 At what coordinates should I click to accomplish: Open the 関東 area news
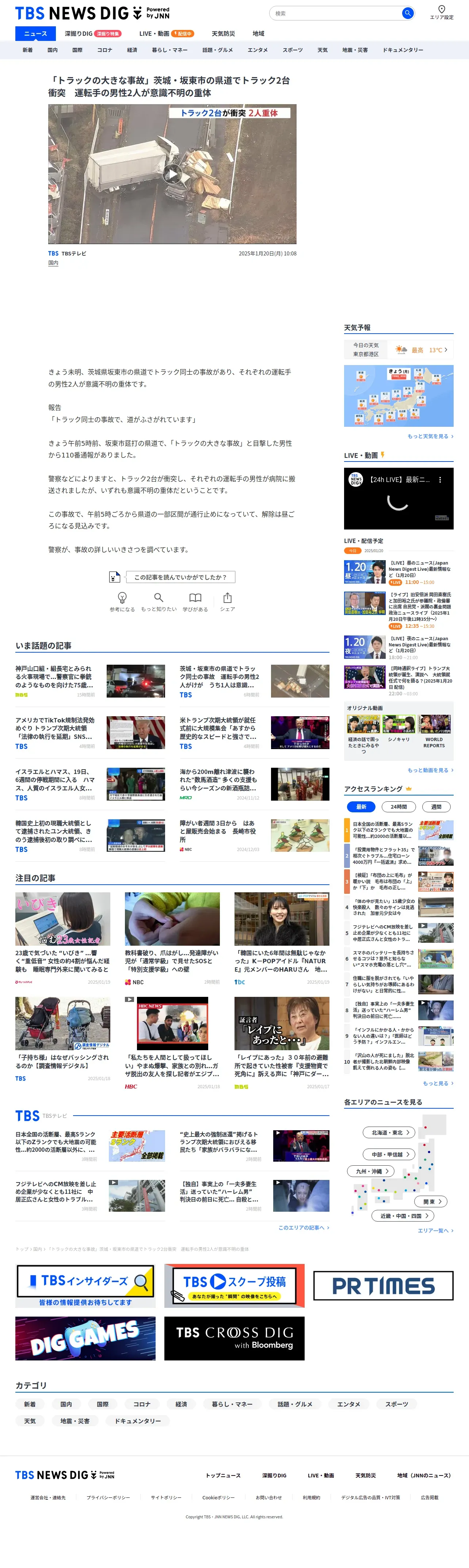(431, 1201)
